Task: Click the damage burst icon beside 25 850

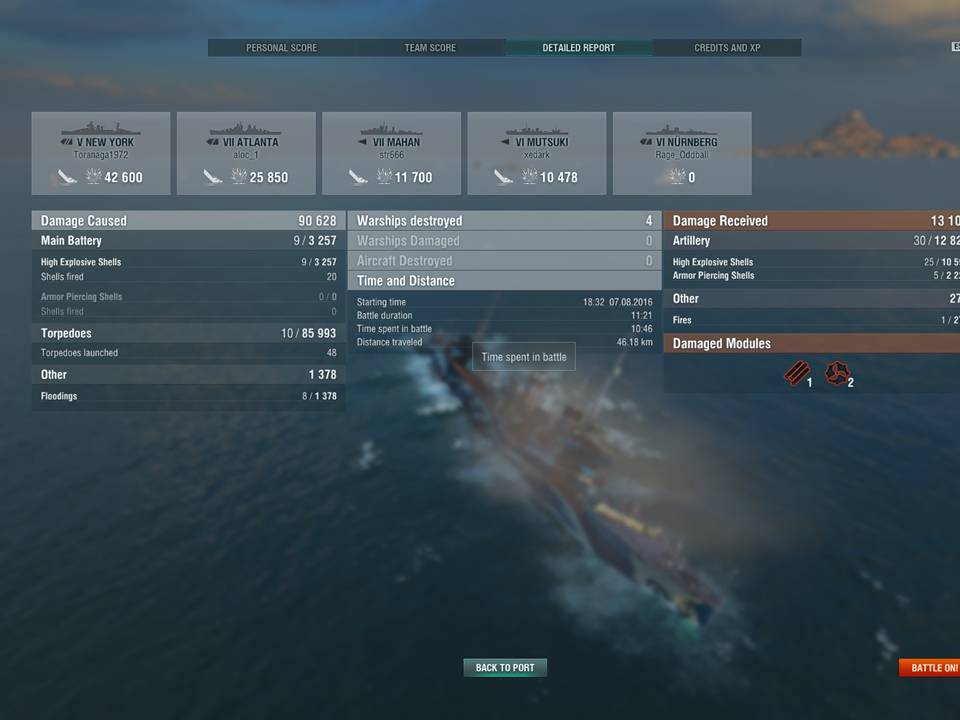Action: [239, 177]
